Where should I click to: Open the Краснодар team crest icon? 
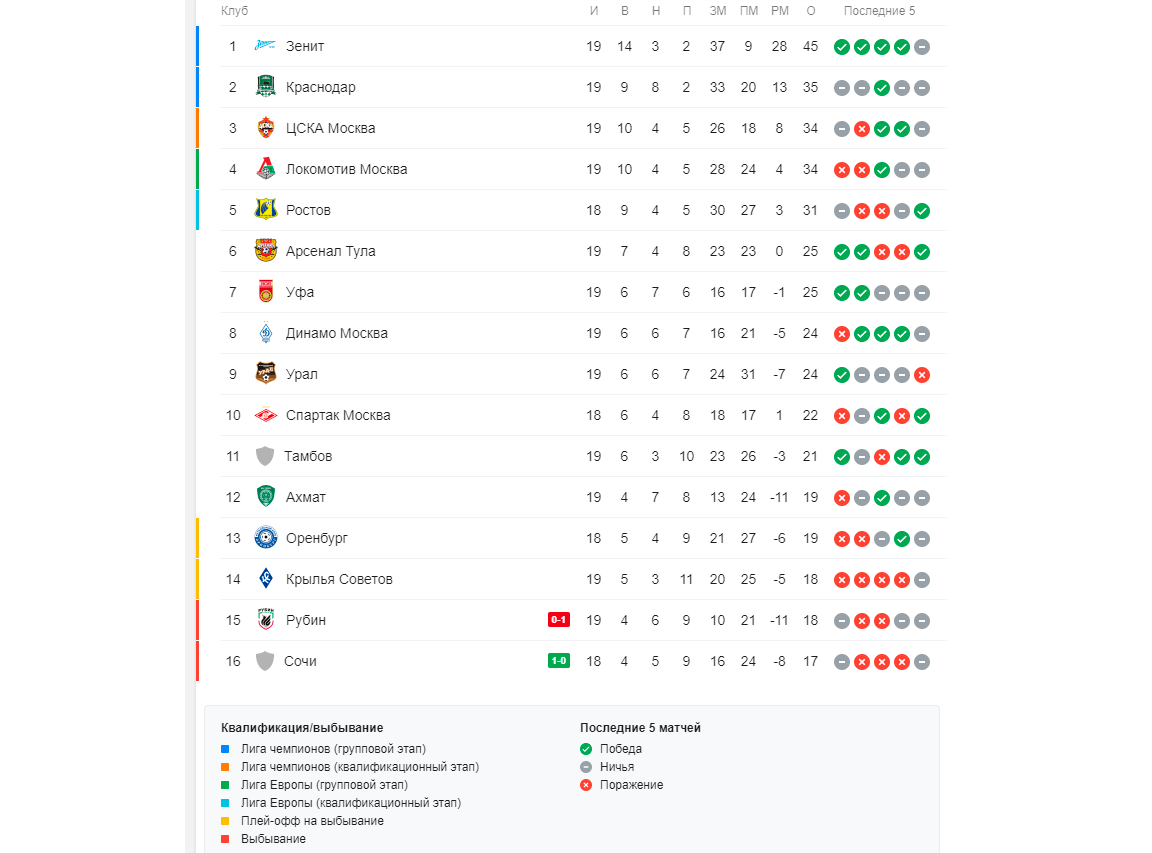(x=265, y=87)
